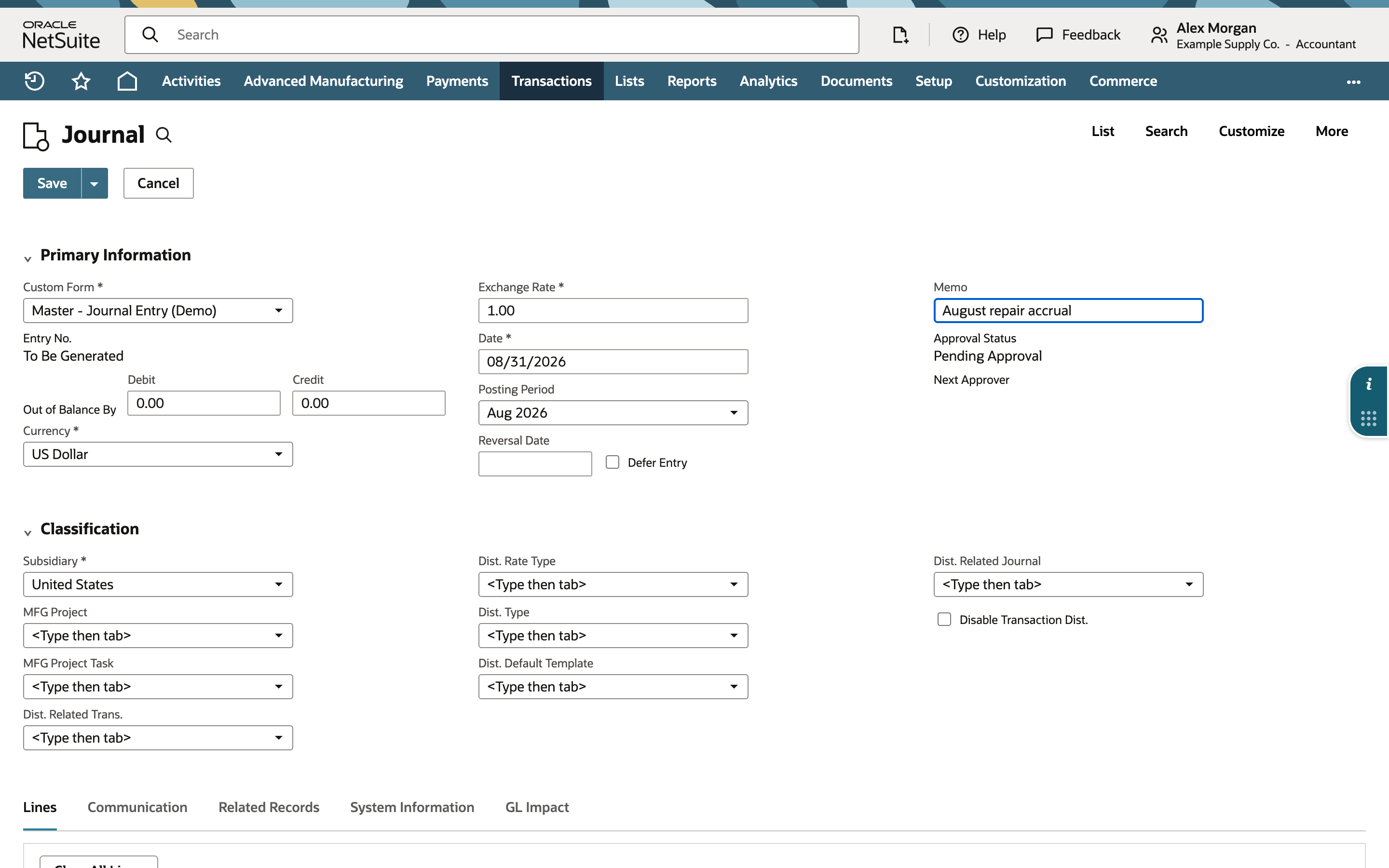The height and width of the screenshot is (868, 1389).
Task: Switch to the GL Impact tab
Action: (537, 807)
